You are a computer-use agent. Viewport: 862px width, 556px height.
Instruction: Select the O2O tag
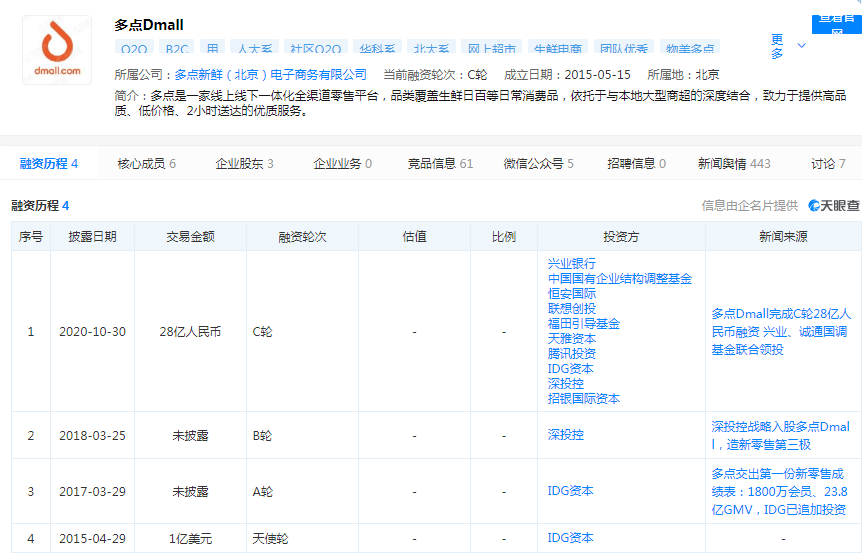point(134,47)
